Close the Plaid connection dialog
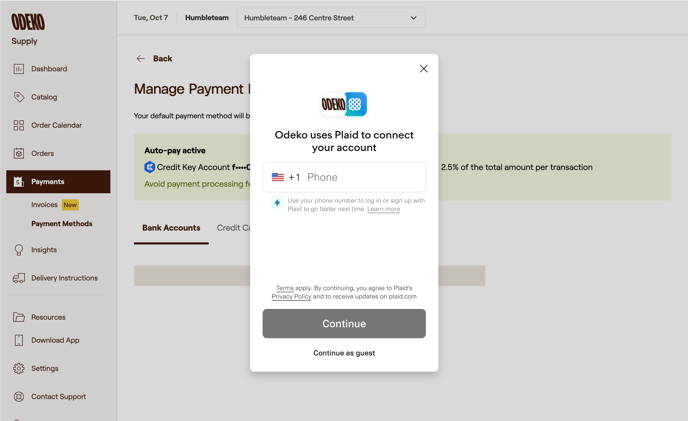The height and width of the screenshot is (421, 688). tap(423, 69)
